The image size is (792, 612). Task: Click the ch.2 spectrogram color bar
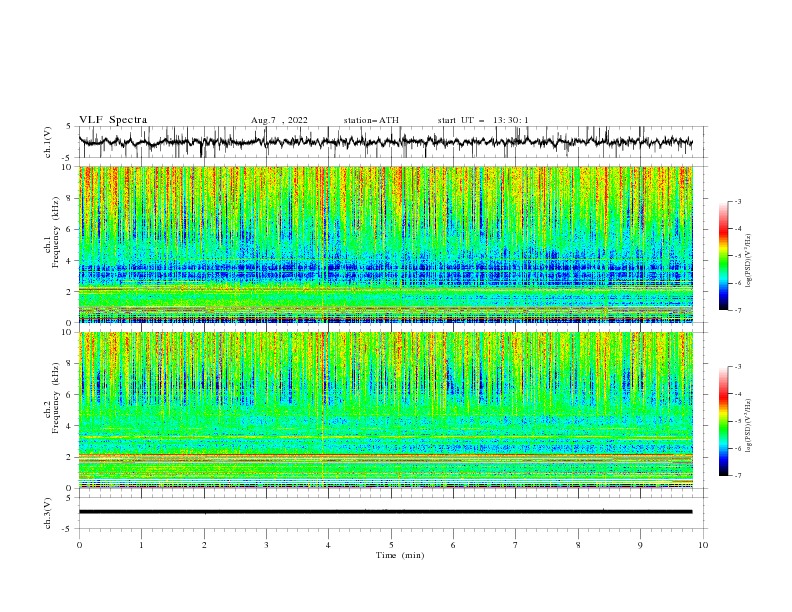[x=723, y=421]
